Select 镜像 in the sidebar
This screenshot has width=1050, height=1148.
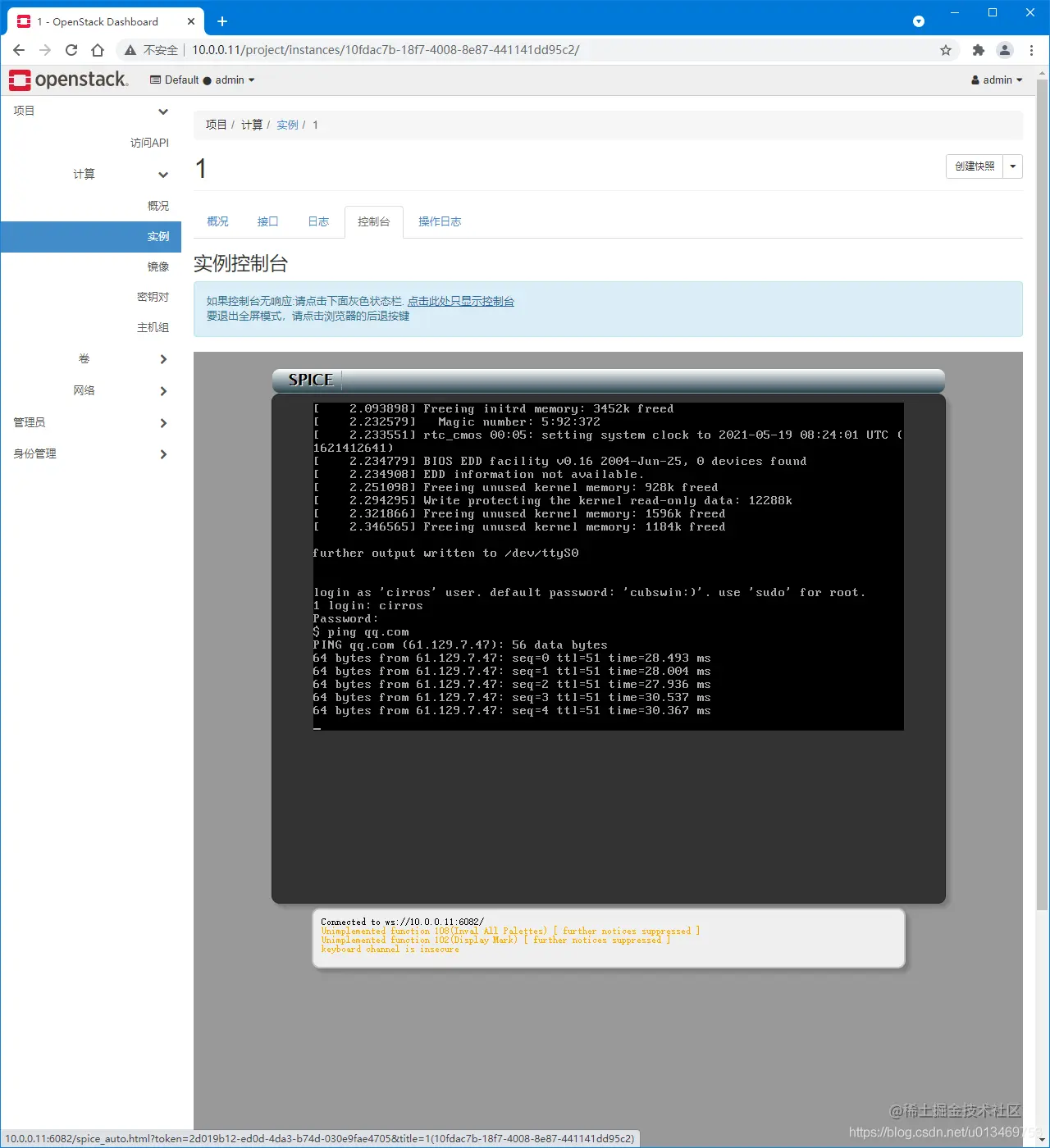click(x=157, y=266)
